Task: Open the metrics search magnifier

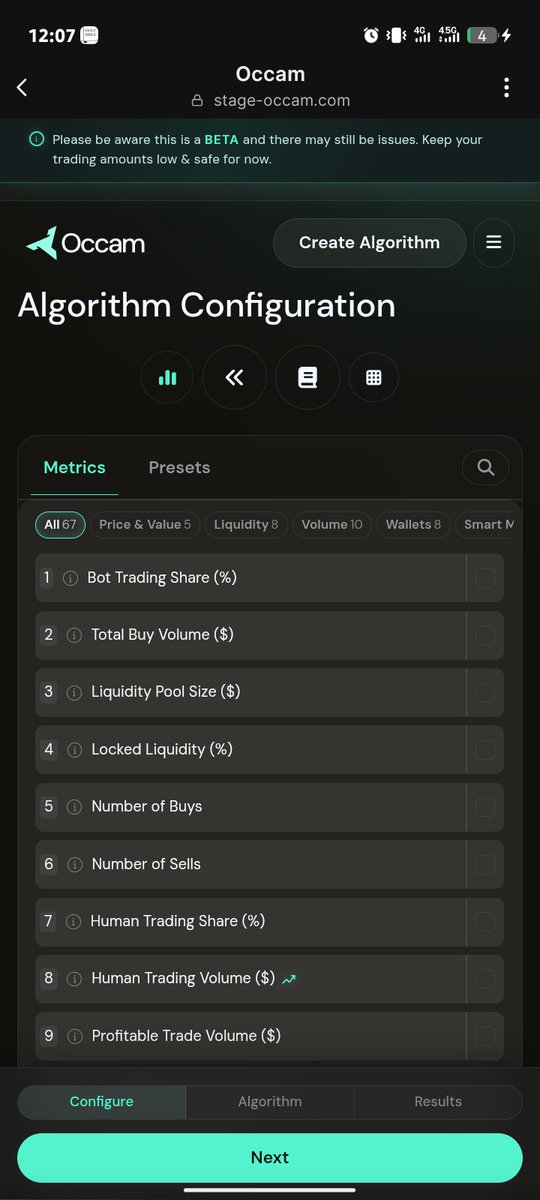Action: (x=485, y=467)
